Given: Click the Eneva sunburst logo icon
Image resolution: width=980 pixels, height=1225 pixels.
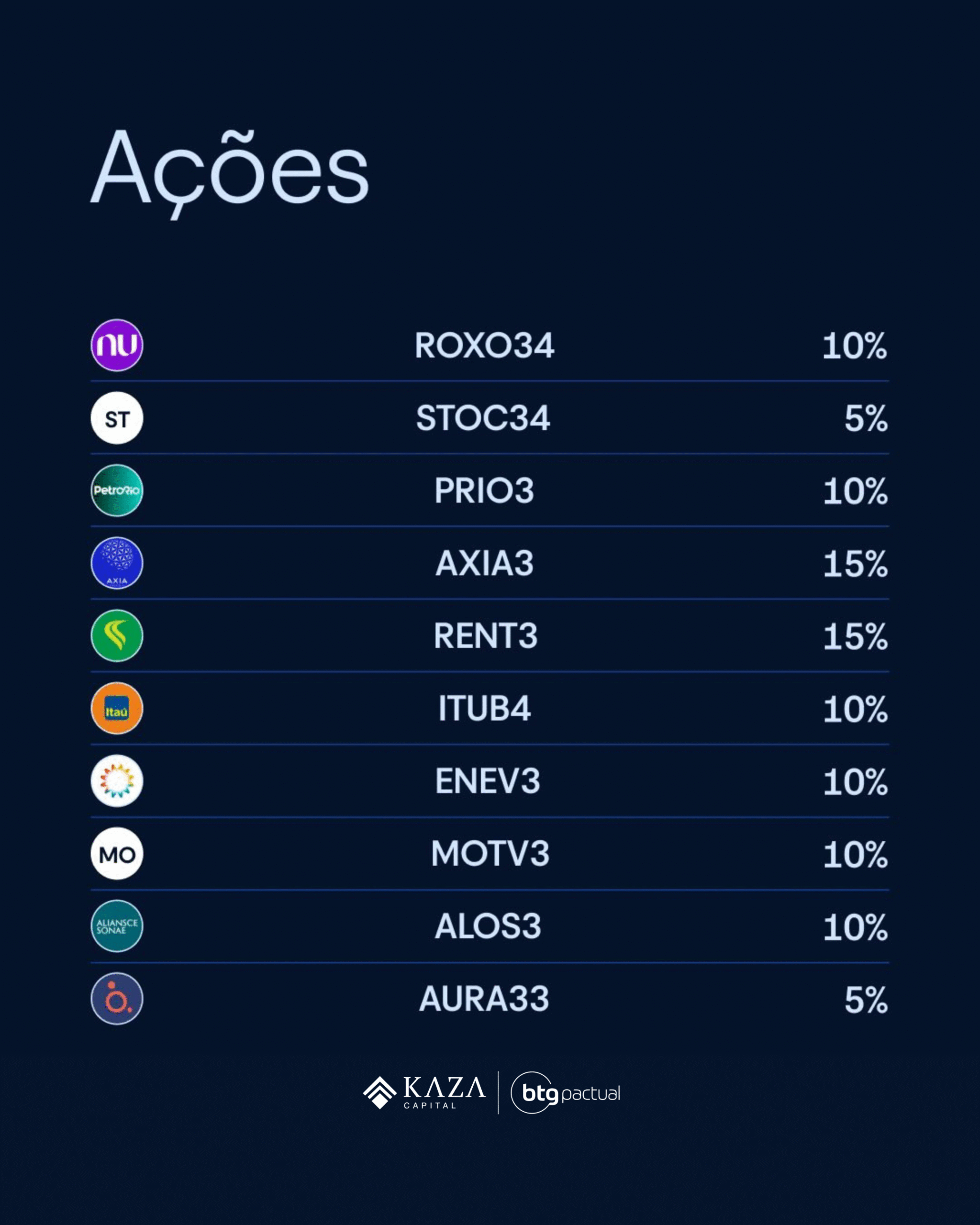Looking at the screenshot, I should (x=117, y=780).
